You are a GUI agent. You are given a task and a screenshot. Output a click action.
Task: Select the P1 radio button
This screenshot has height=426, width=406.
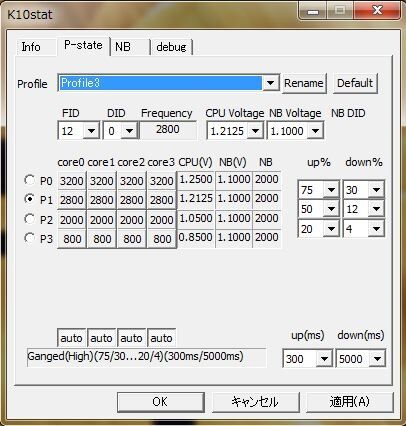tap(30, 199)
